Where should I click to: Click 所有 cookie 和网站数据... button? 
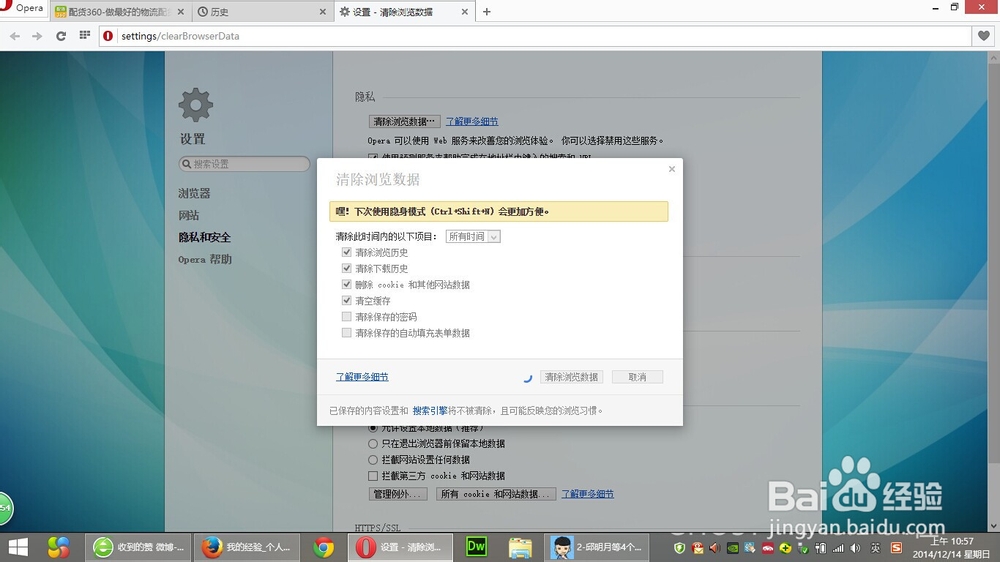coord(496,494)
